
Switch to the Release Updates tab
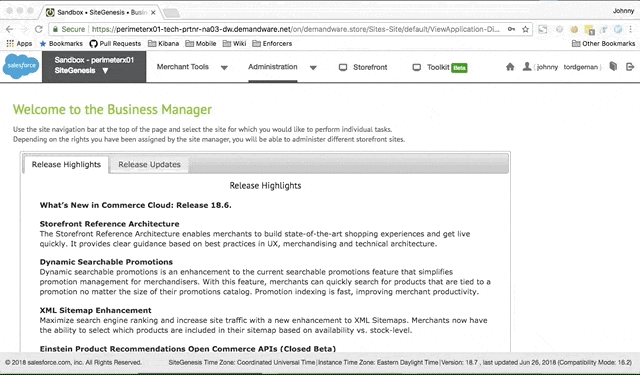click(x=149, y=164)
